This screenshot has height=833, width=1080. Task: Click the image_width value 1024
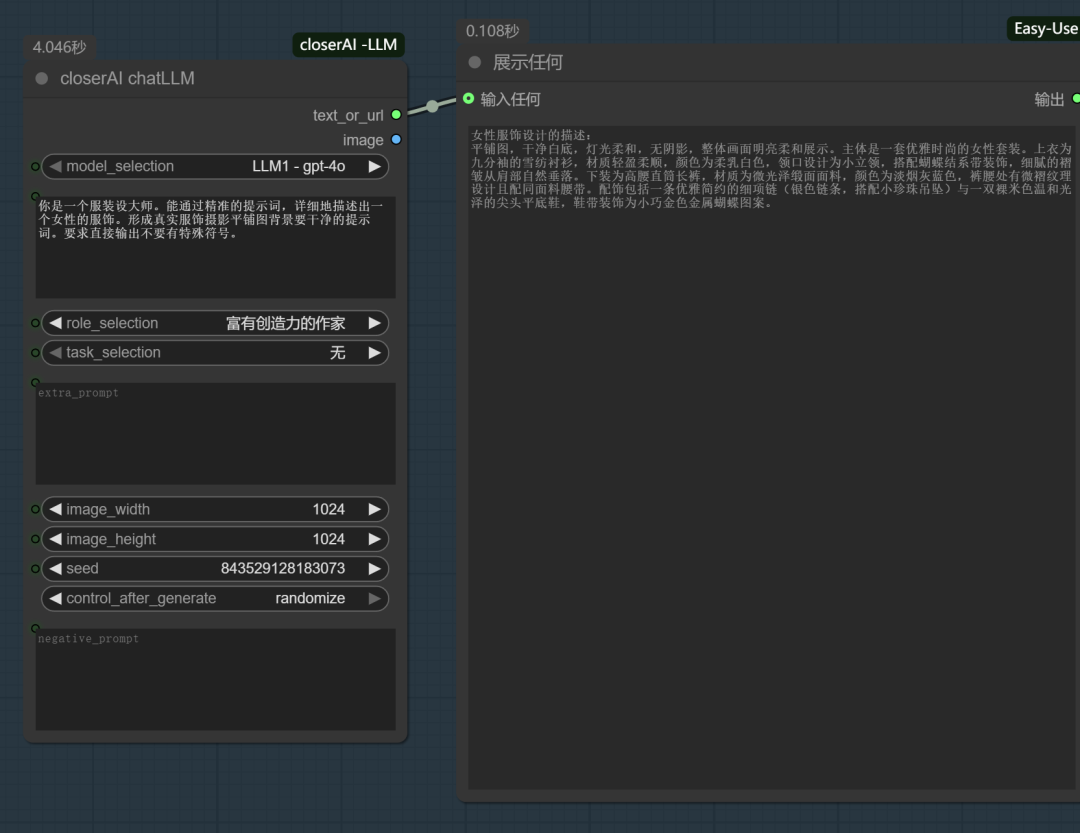(x=329, y=509)
